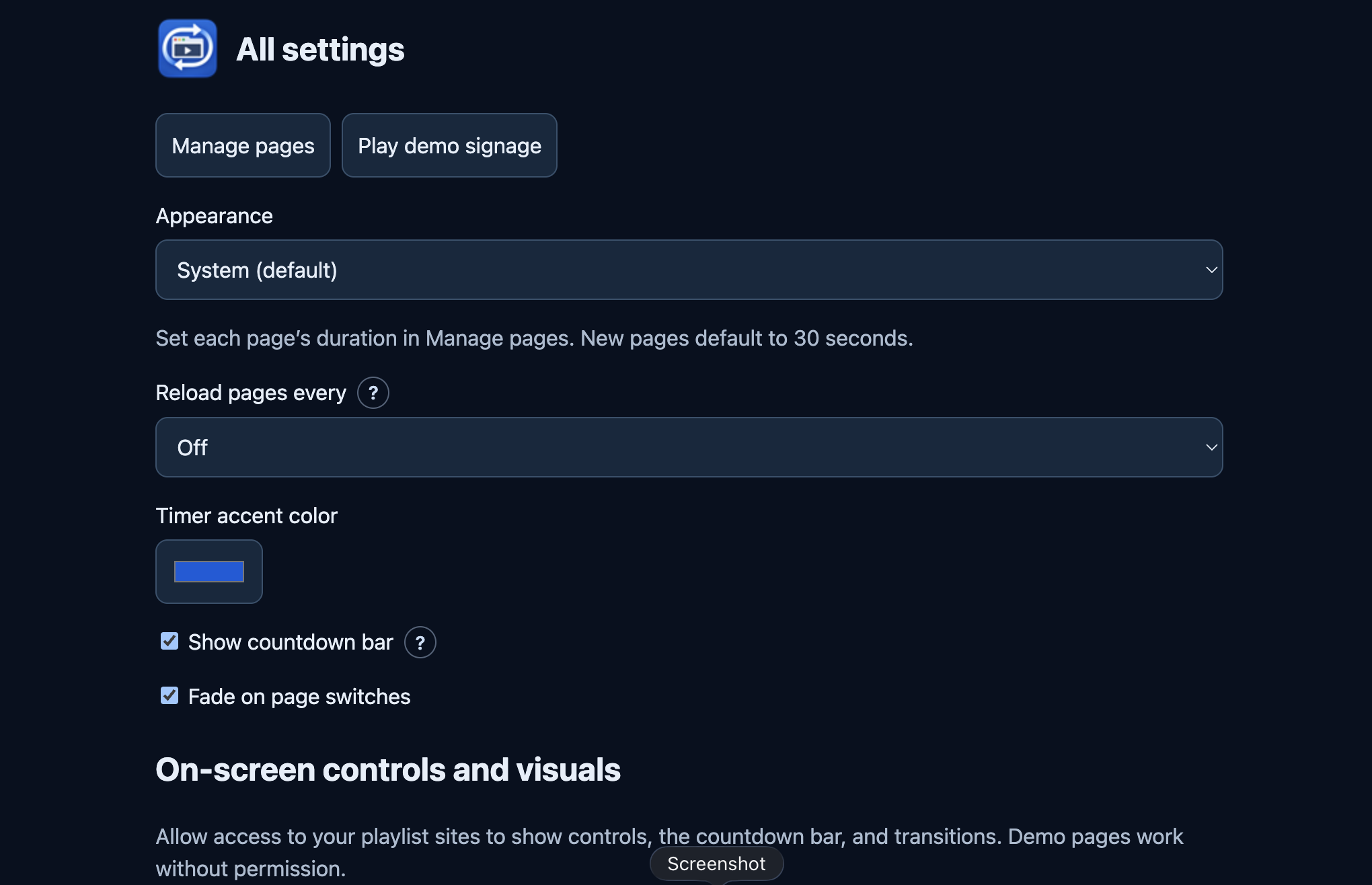Click the app logo icon beside All settings
This screenshot has width=1372, height=885.
click(x=188, y=48)
